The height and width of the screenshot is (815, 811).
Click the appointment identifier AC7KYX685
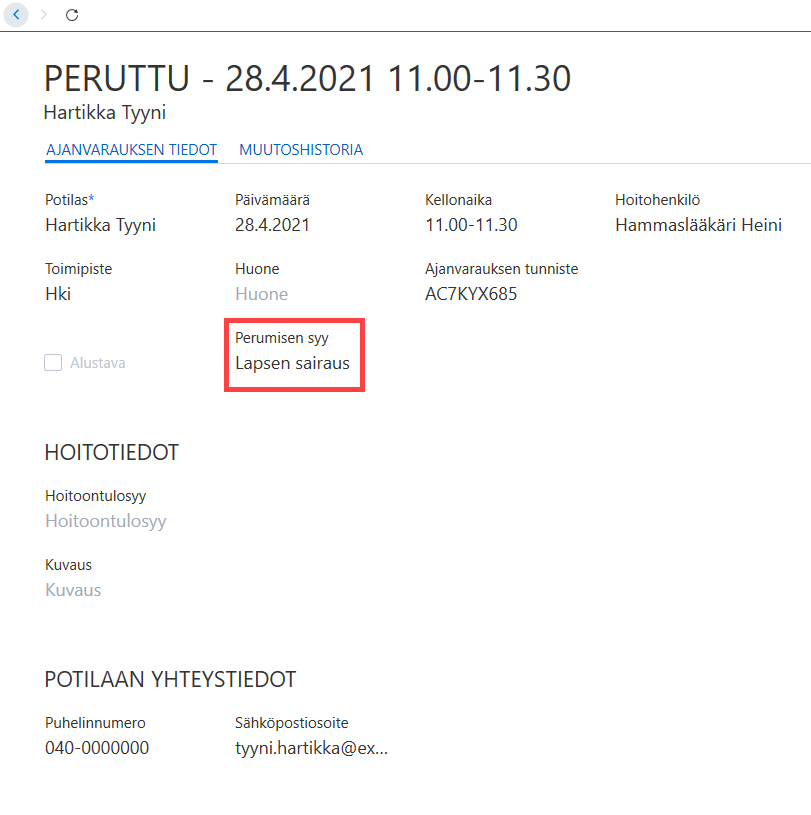(x=471, y=294)
